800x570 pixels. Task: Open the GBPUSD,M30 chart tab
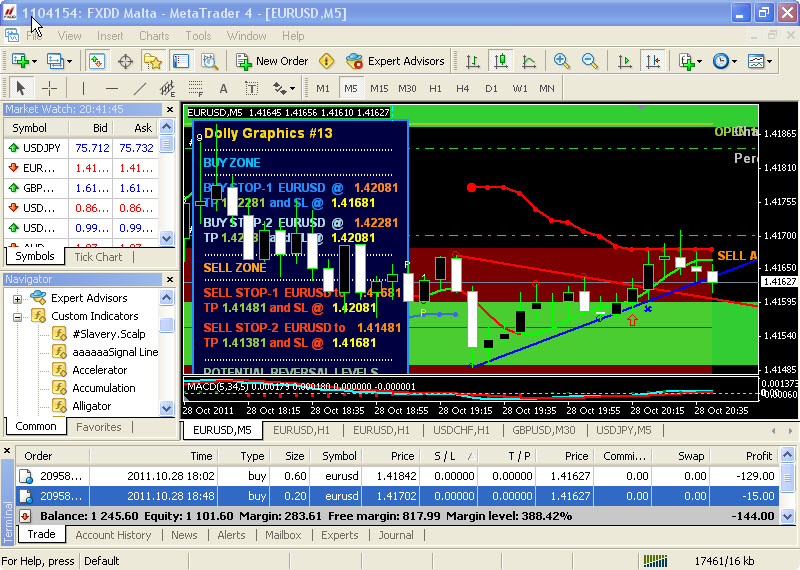tap(544, 430)
